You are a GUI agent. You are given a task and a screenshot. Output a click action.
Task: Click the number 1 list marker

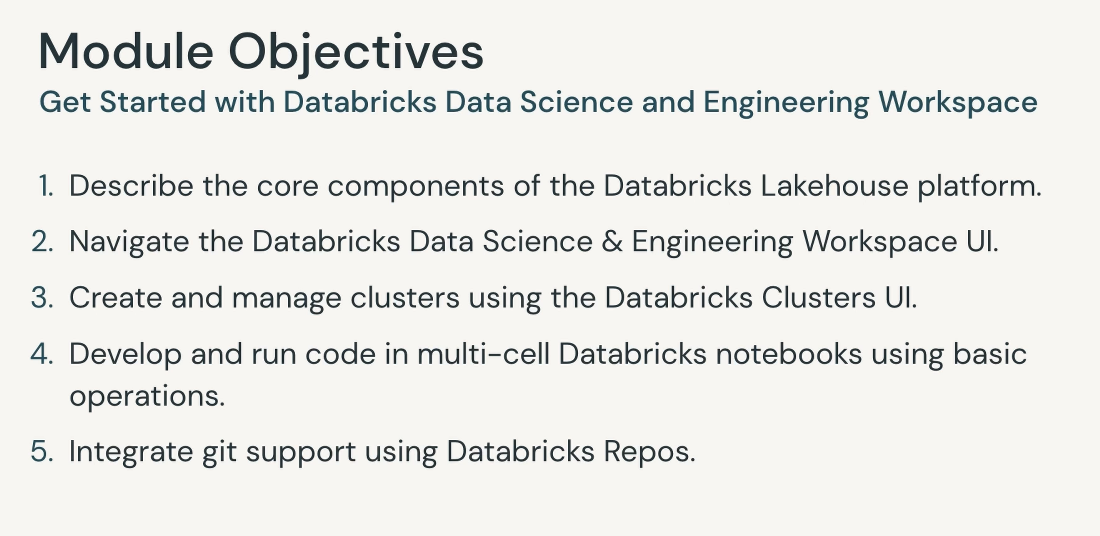(46, 187)
